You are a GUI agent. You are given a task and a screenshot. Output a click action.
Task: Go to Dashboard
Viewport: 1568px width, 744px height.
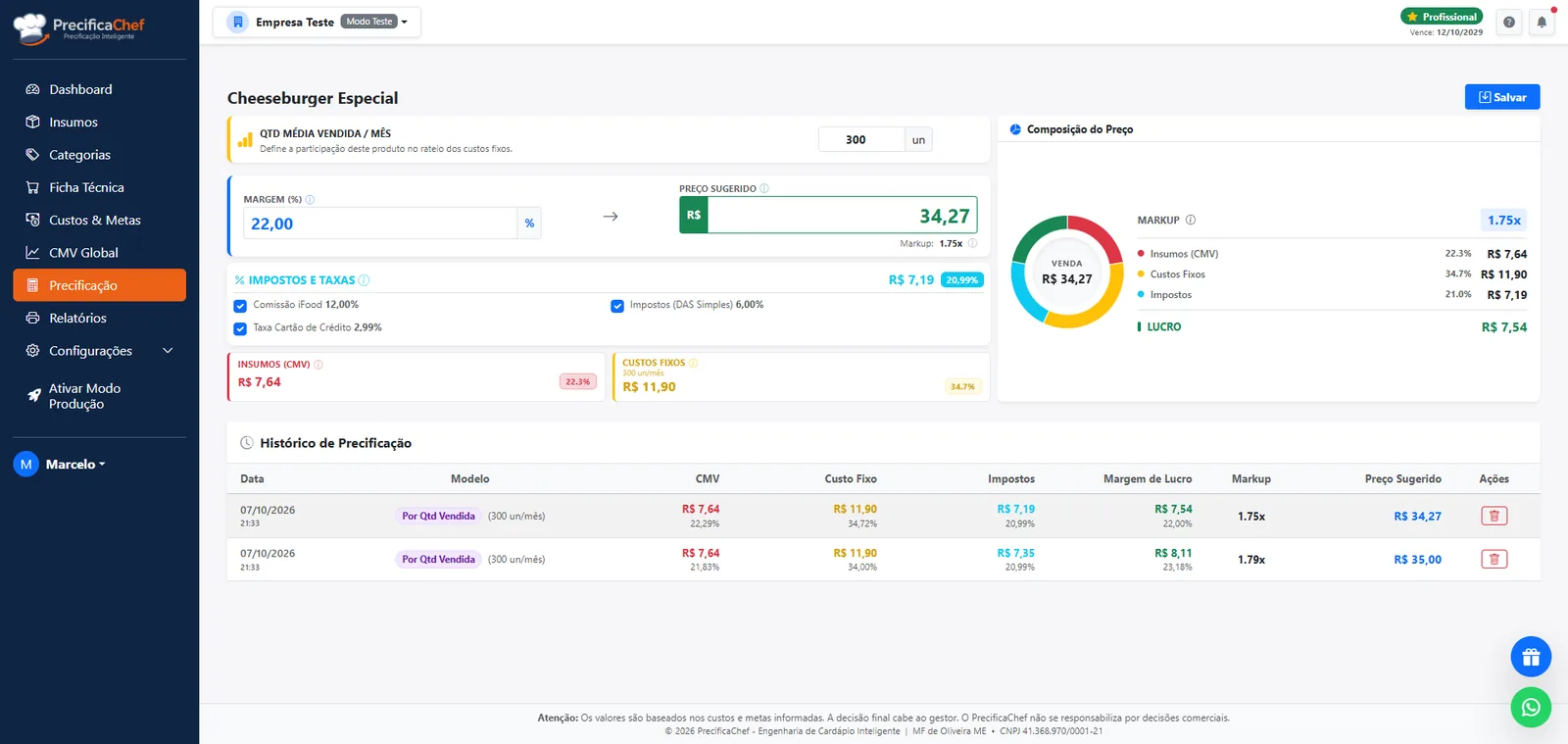point(99,89)
